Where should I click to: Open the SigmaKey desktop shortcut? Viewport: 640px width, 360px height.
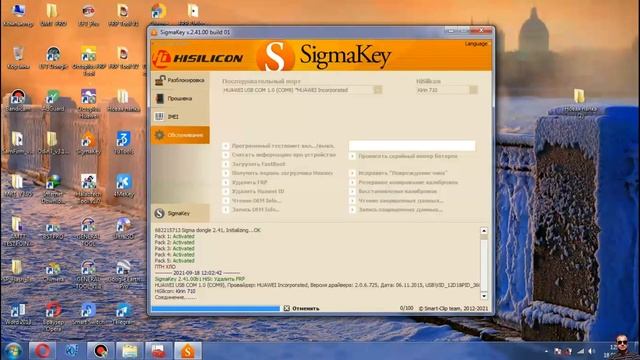coord(88,143)
